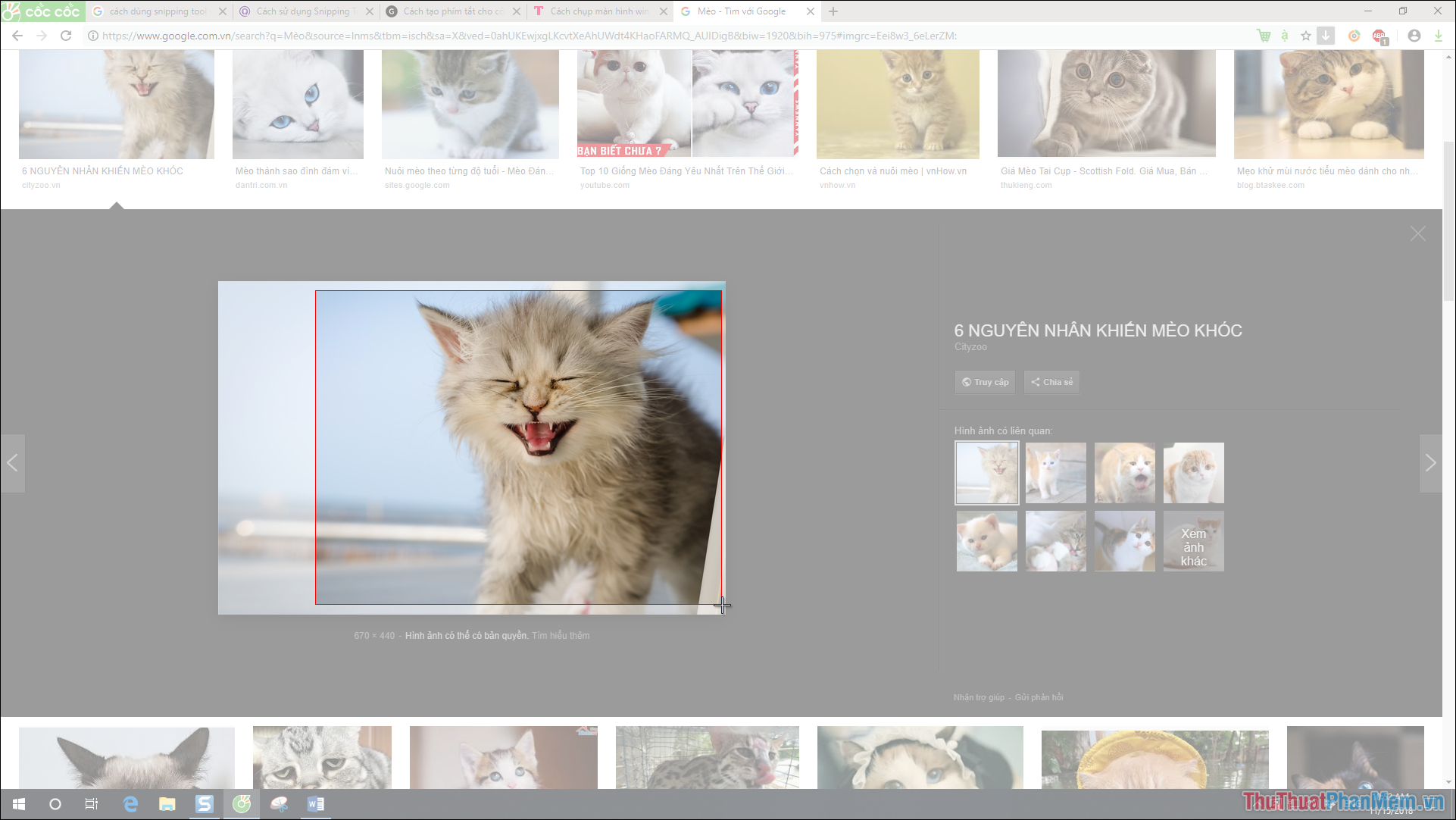Toggle the Vietnamese typing 'à' tool

tap(1284, 36)
